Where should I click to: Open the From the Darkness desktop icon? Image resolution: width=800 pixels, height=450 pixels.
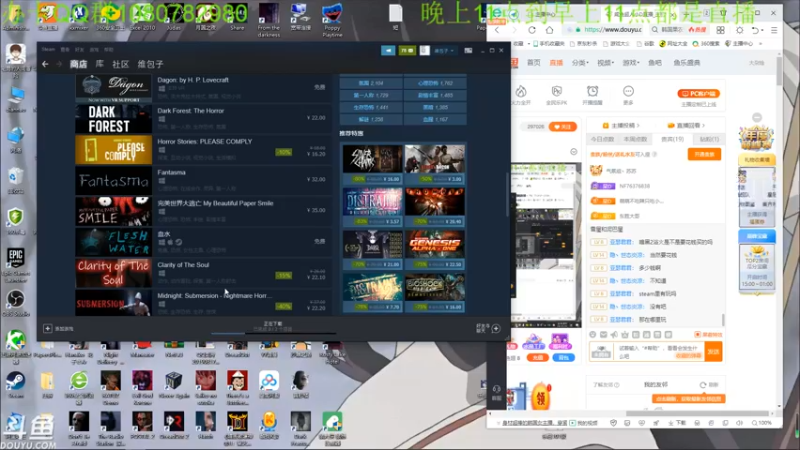268,19
